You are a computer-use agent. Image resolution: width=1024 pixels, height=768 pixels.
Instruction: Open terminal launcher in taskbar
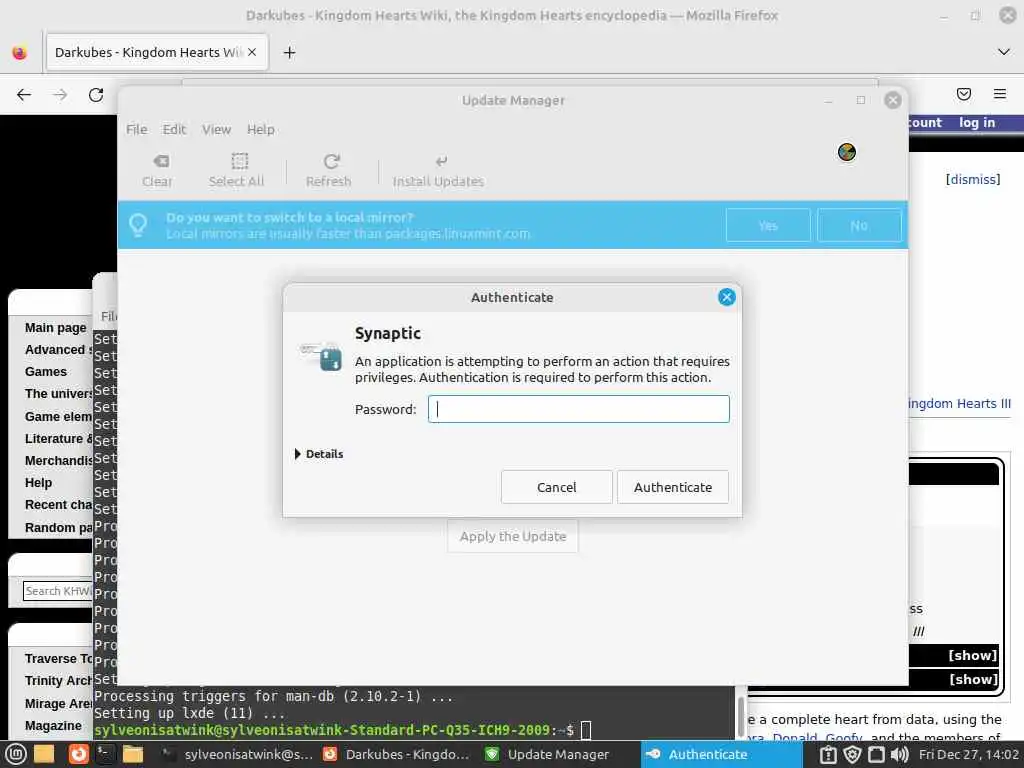click(x=105, y=754)
